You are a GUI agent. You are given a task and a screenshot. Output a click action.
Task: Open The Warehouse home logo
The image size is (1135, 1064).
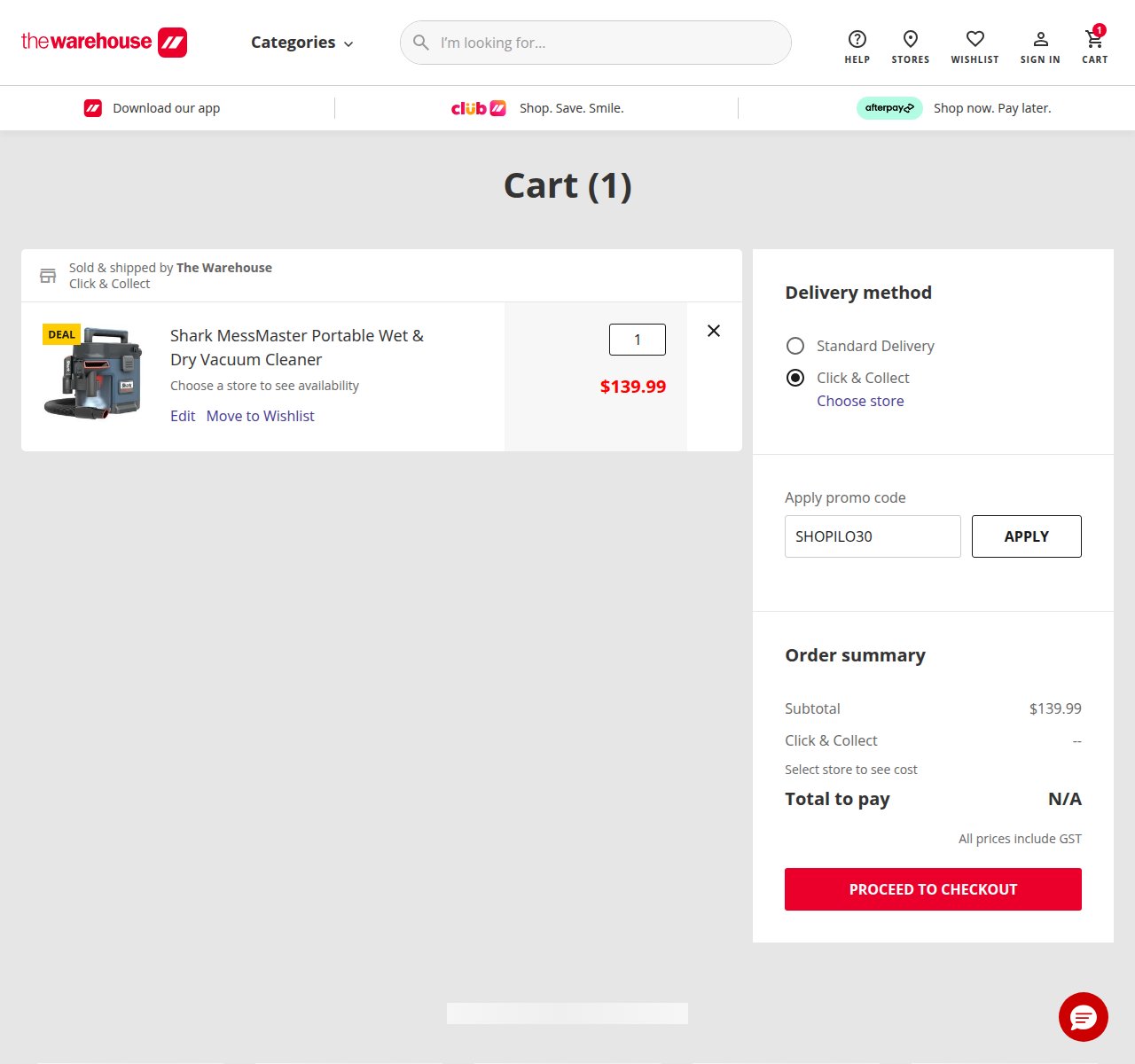coord(104,42)
